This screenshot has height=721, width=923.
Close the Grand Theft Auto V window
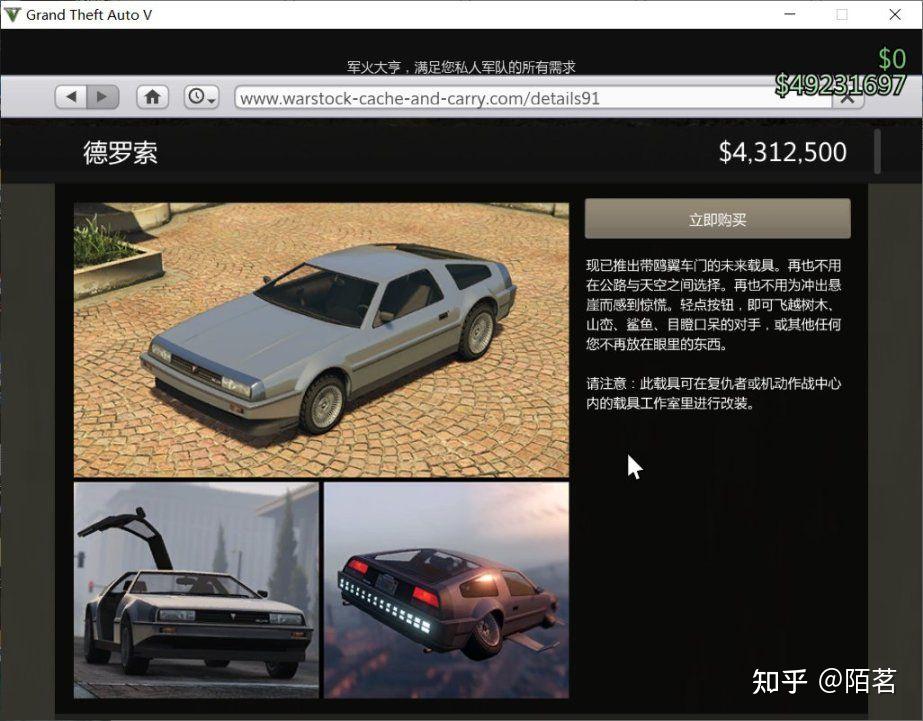(x=895, y=14)
